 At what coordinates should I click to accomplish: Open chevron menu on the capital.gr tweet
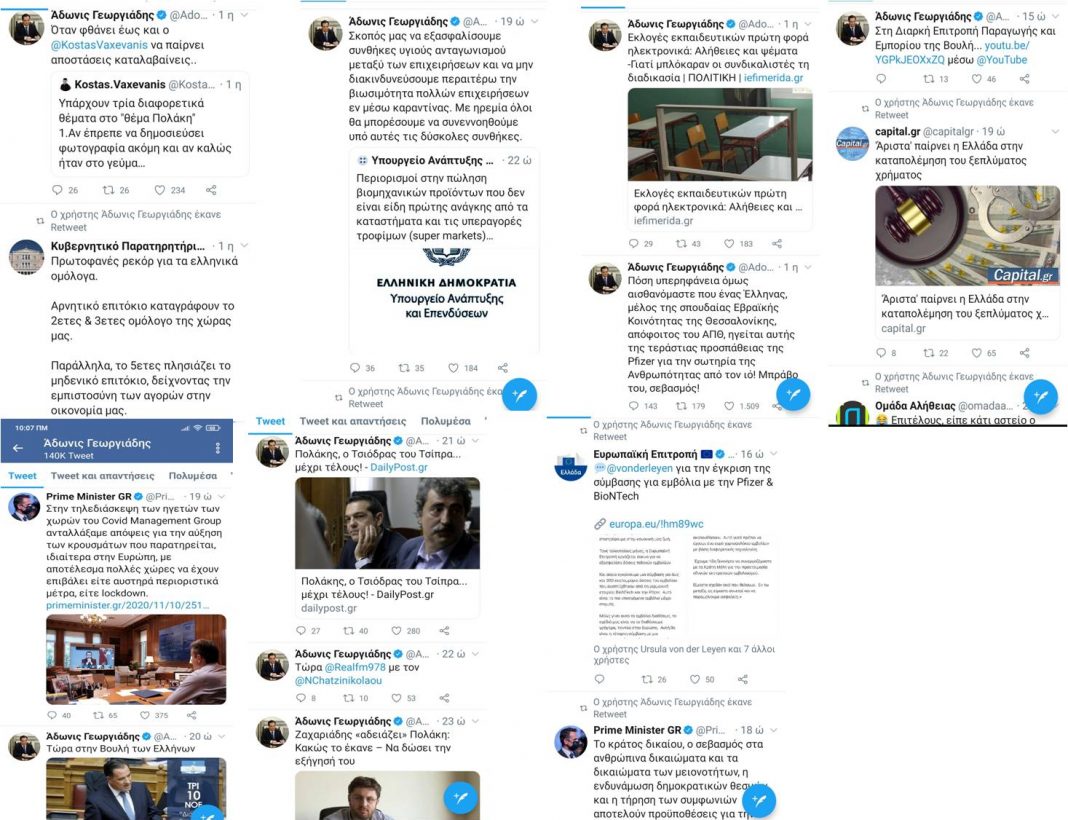(1055, 131)
